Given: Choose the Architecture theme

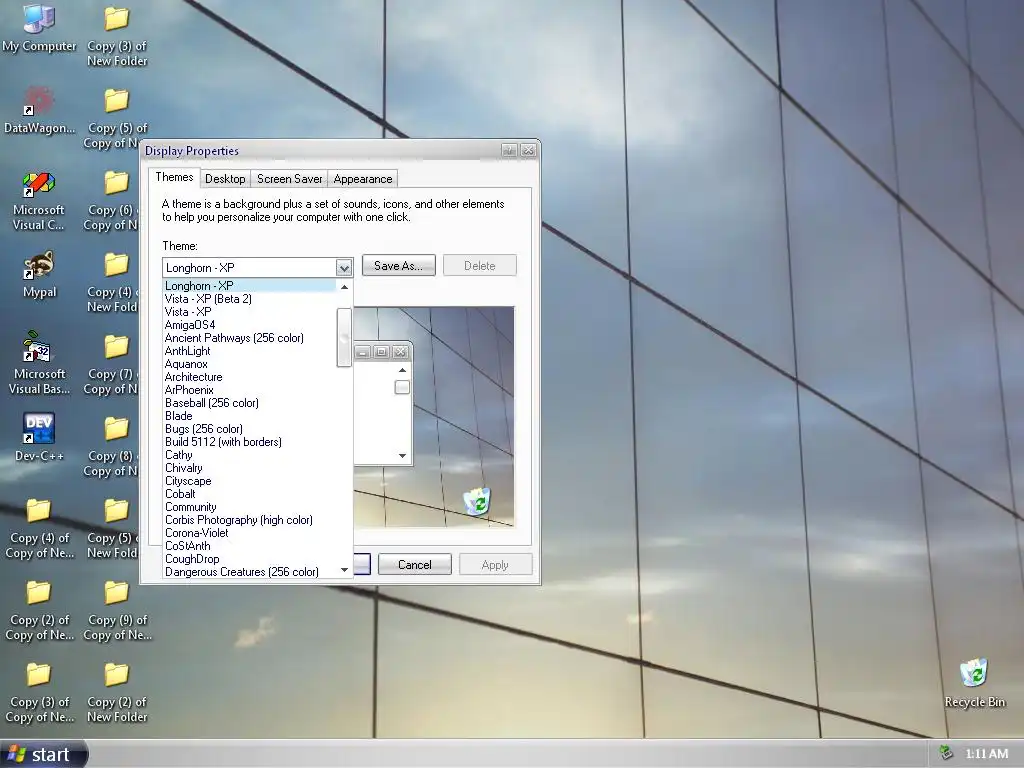Looking at the screenshot, I should pyautogui.click(x=249, y=377).
